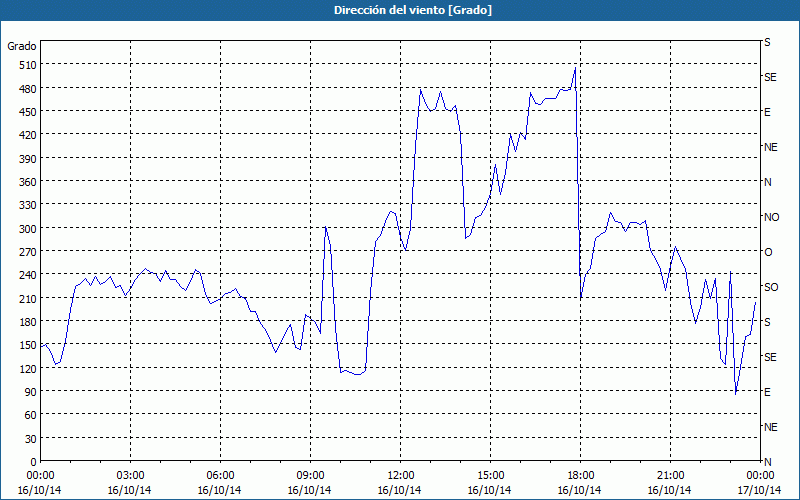Image resolution: width=800 pixels, height=500 pixels.
Task: Select the 390 degree axis label
Action: pyautogui.click(x=28, y=159)
